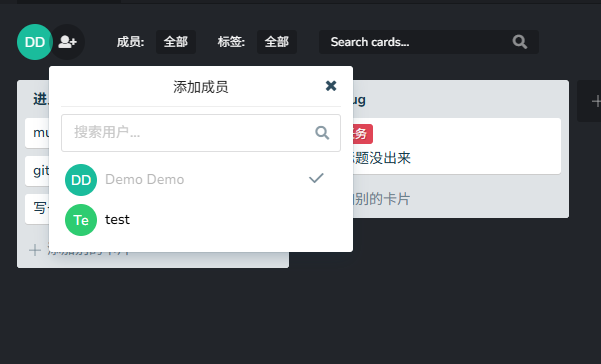The image size is (601, 364).
Task: Open the card ending in 题没出来
Action: click(x=456, y=146)
